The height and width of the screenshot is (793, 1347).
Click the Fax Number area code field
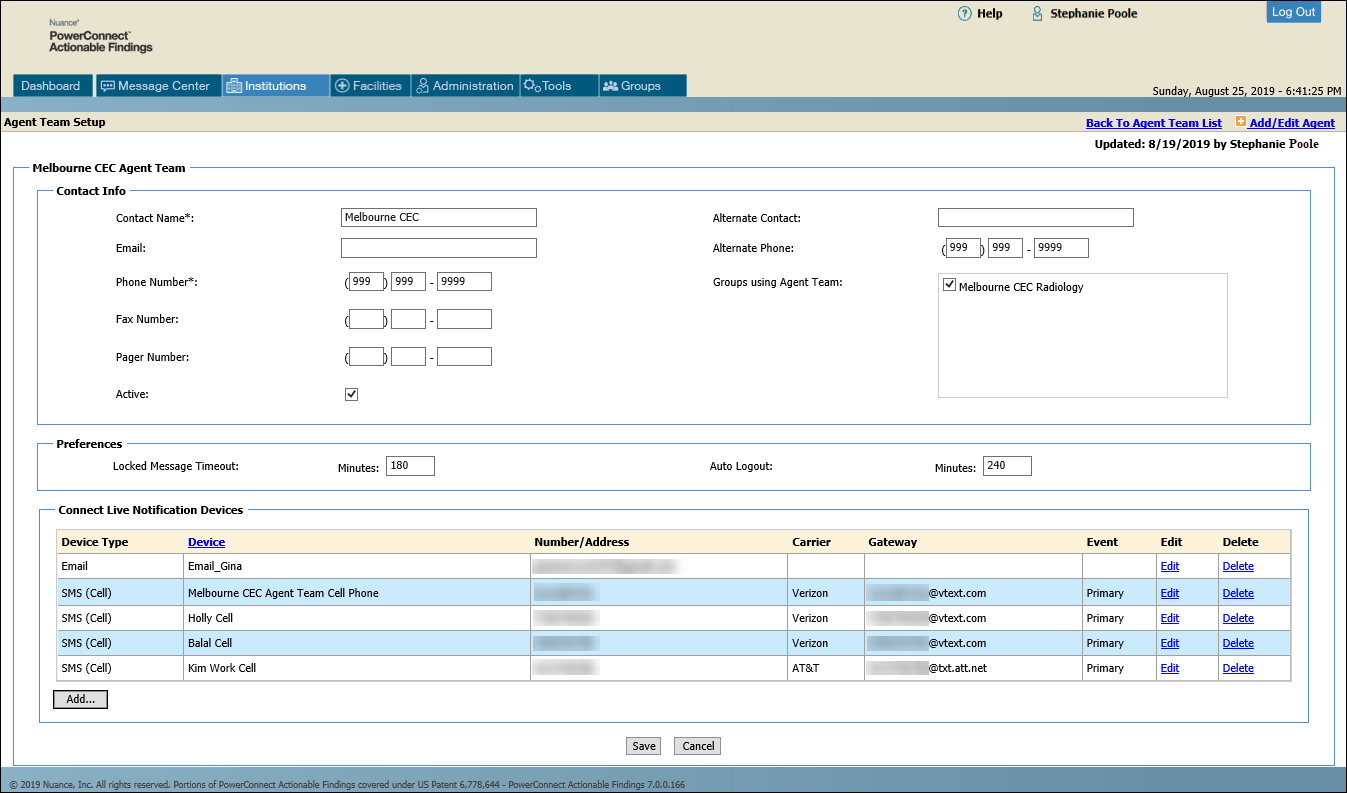pyautogui.click(x=367, y=319)
